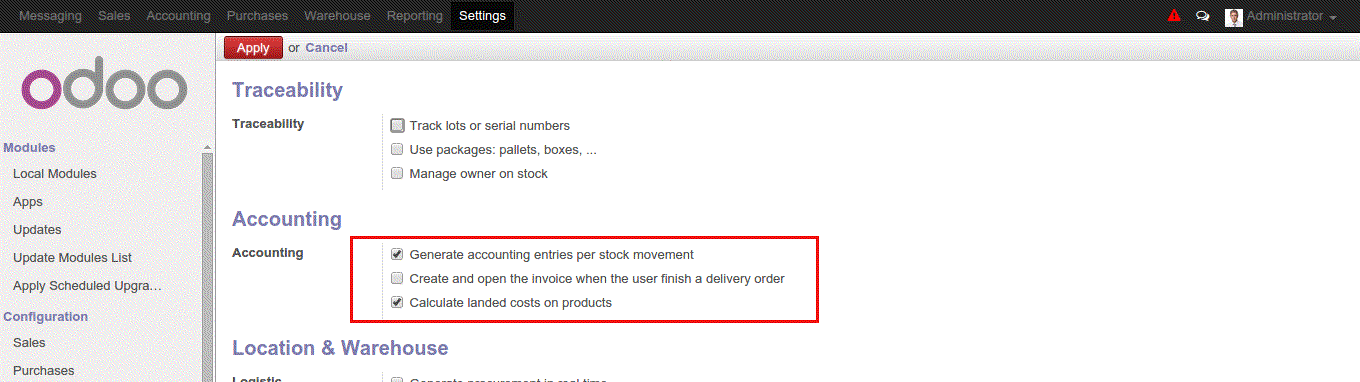Enable Track lots or serial numbers
The image size is (1360, 382).
(397, 126)
